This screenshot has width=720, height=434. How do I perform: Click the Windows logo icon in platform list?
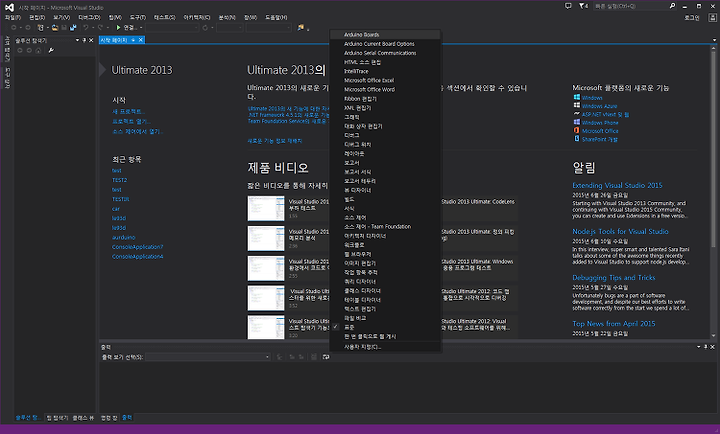(577, 97)
